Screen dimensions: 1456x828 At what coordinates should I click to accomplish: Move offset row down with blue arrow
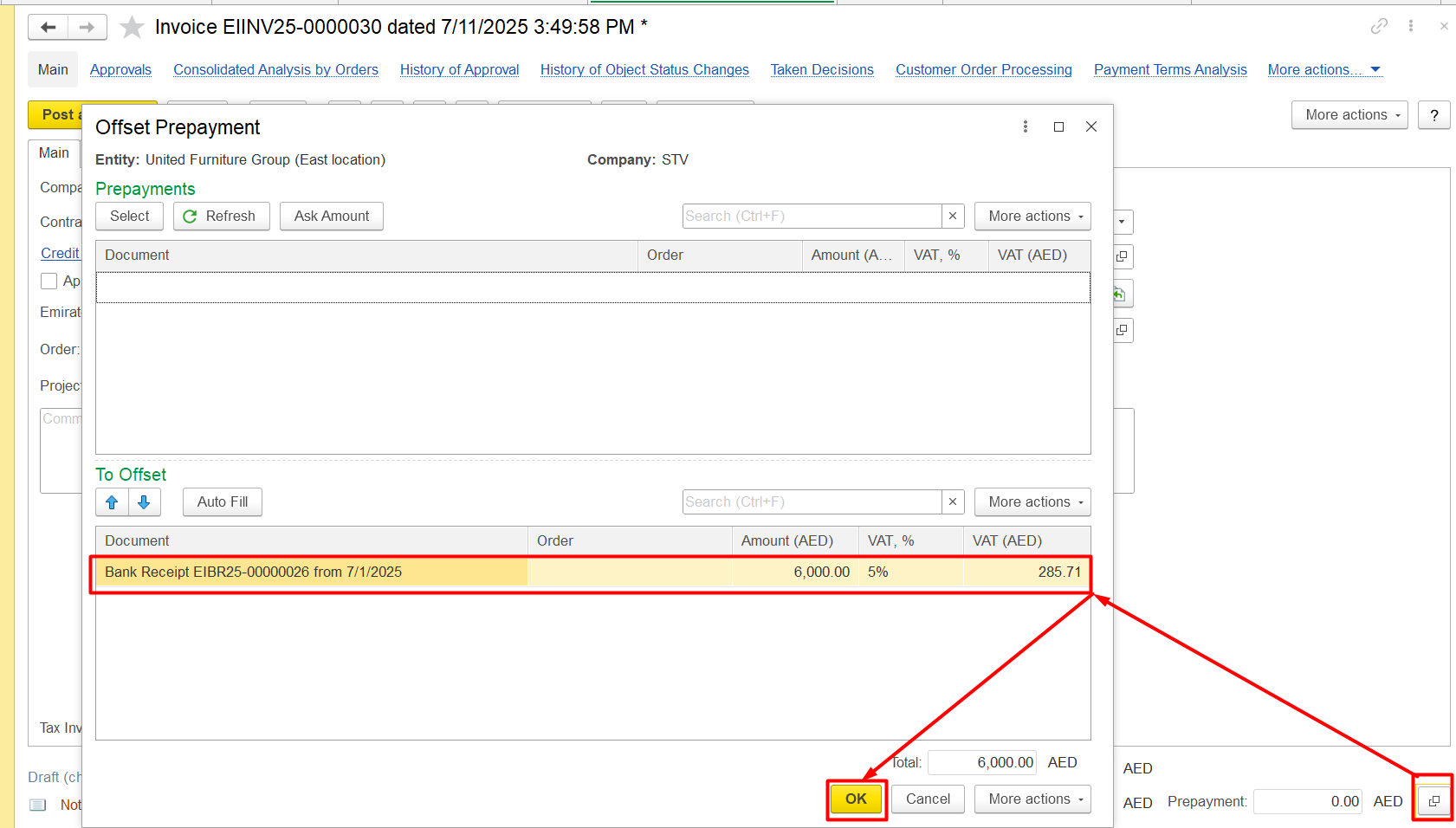point(145,502)
